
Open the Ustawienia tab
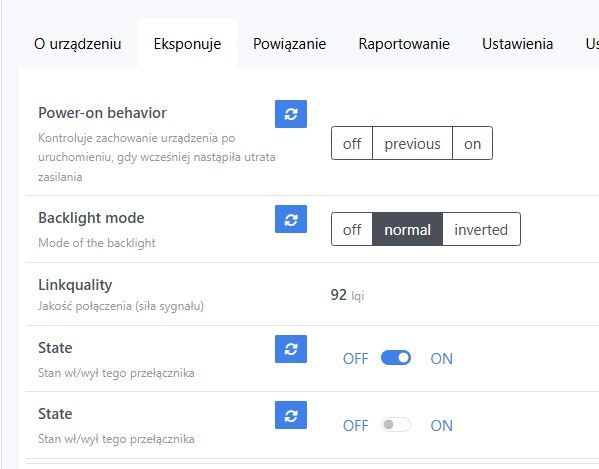[x=517, y=44]
